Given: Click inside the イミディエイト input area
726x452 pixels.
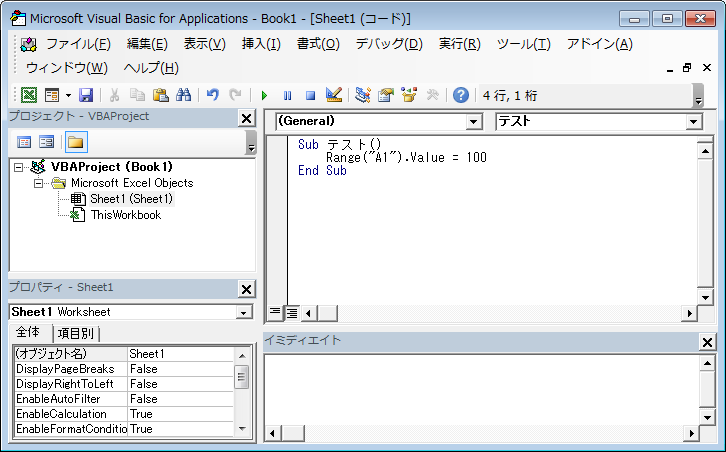Looking at the screenshot, I should (482, 390).
